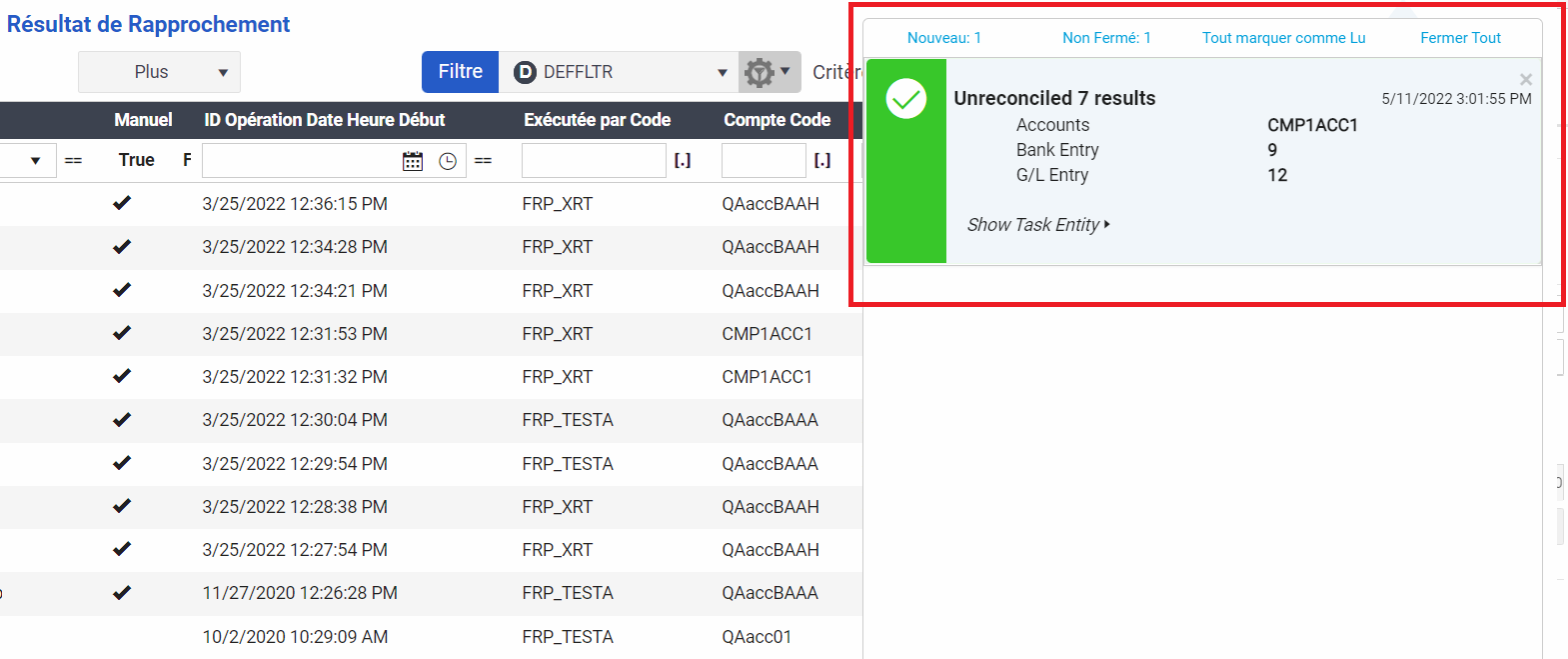This screenshot has width=1568, height=659.
Task: Click the green checkmark success icon
Action: pos(906,99)
